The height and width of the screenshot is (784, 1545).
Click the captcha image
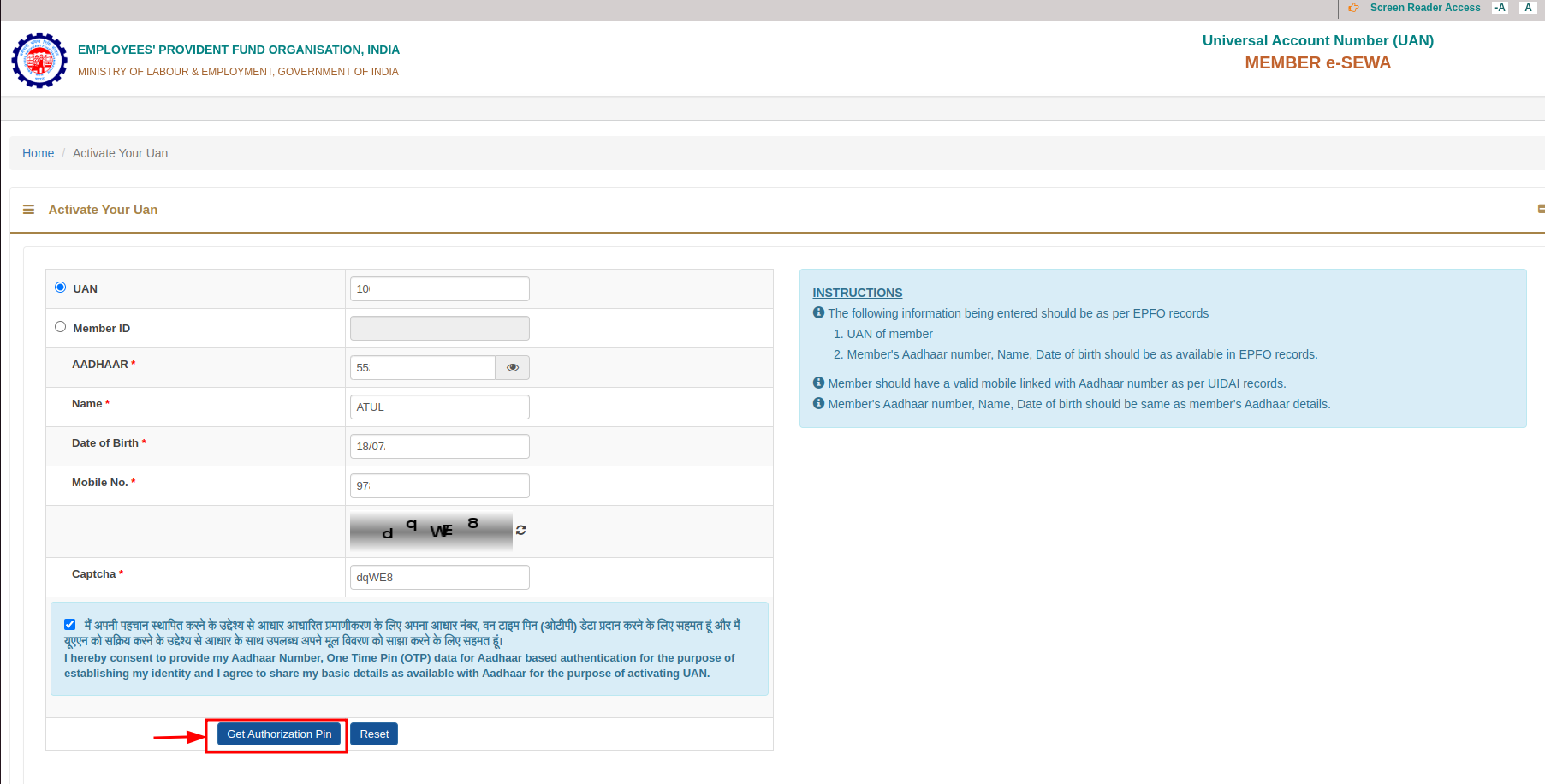431,532
